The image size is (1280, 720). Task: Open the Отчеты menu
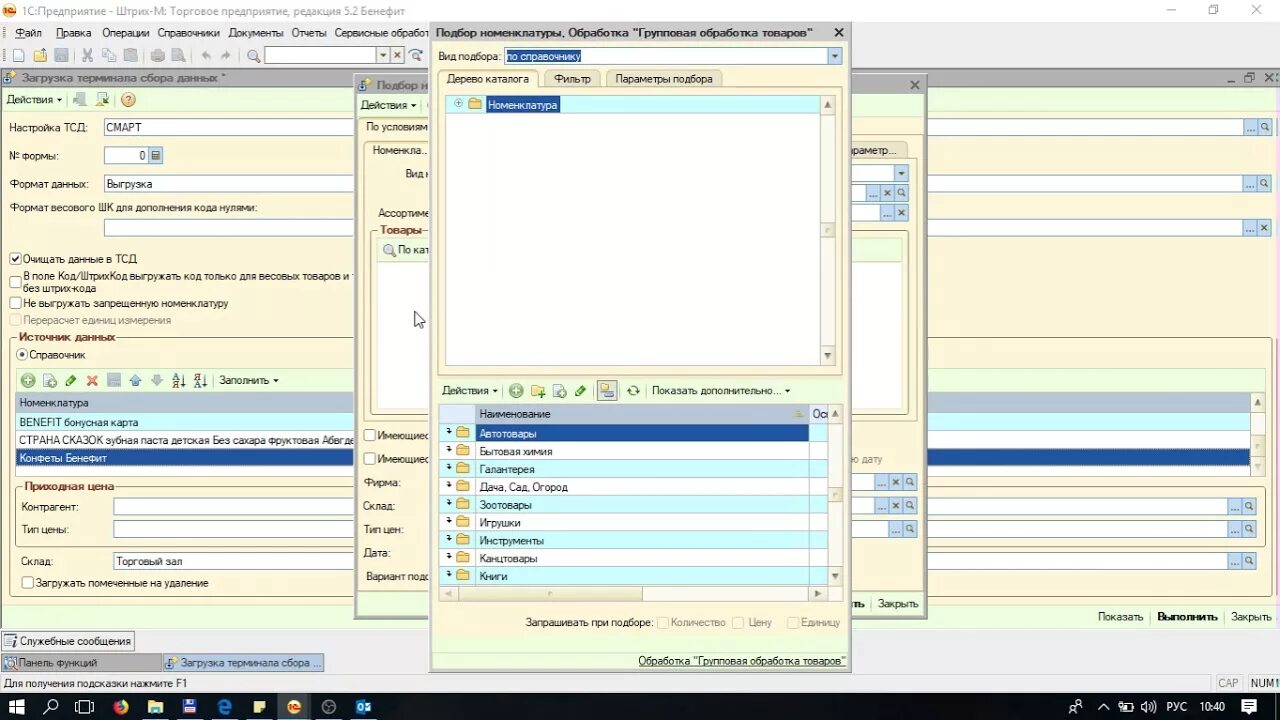(x=309, y=33)
